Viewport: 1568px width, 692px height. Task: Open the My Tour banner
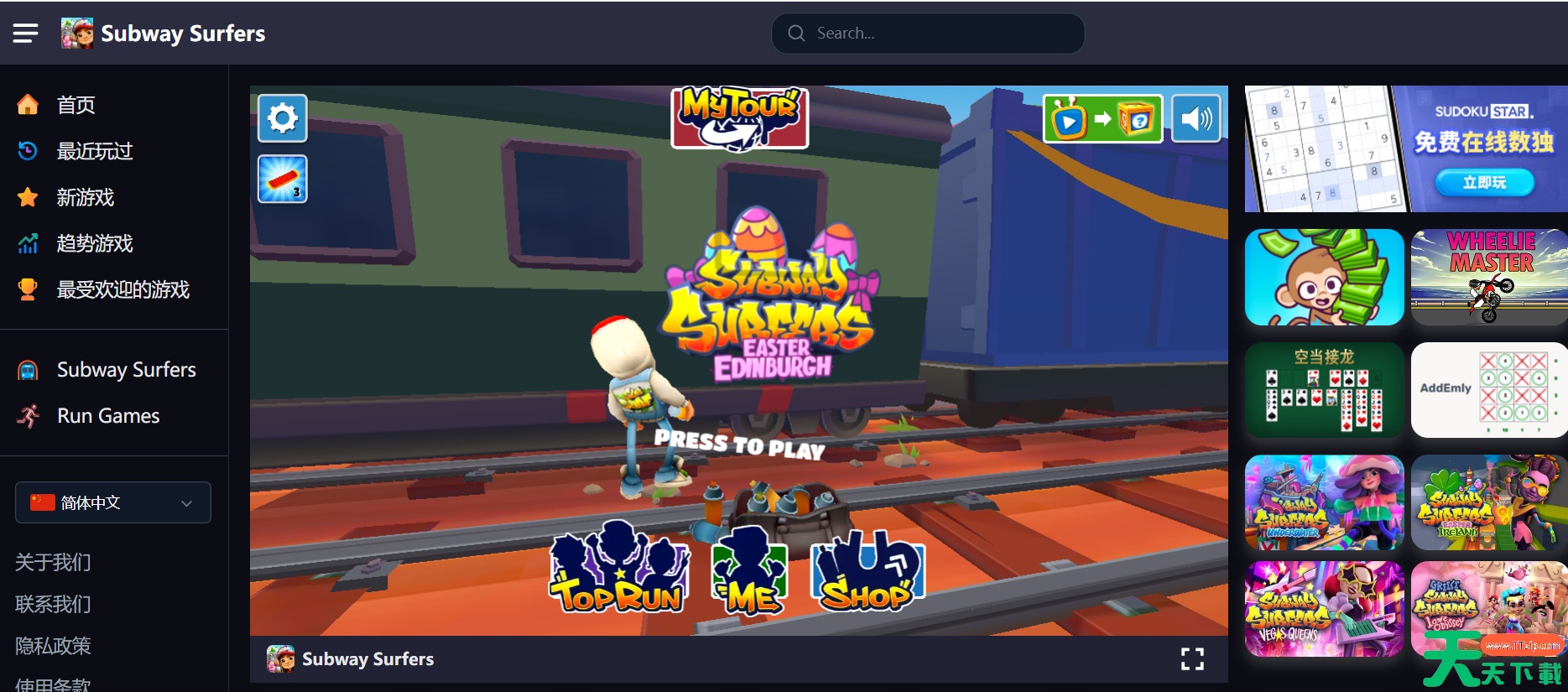point(740,117)
